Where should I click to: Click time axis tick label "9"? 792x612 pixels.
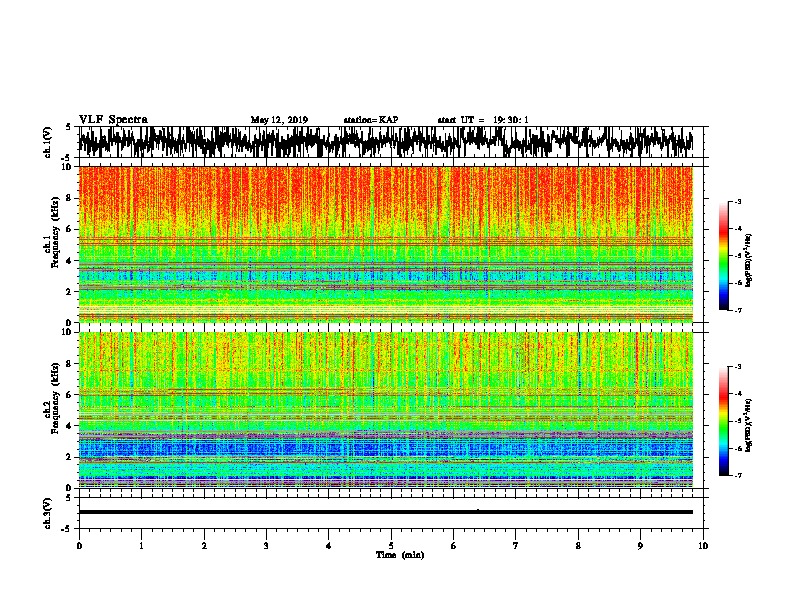coord(640,546)
